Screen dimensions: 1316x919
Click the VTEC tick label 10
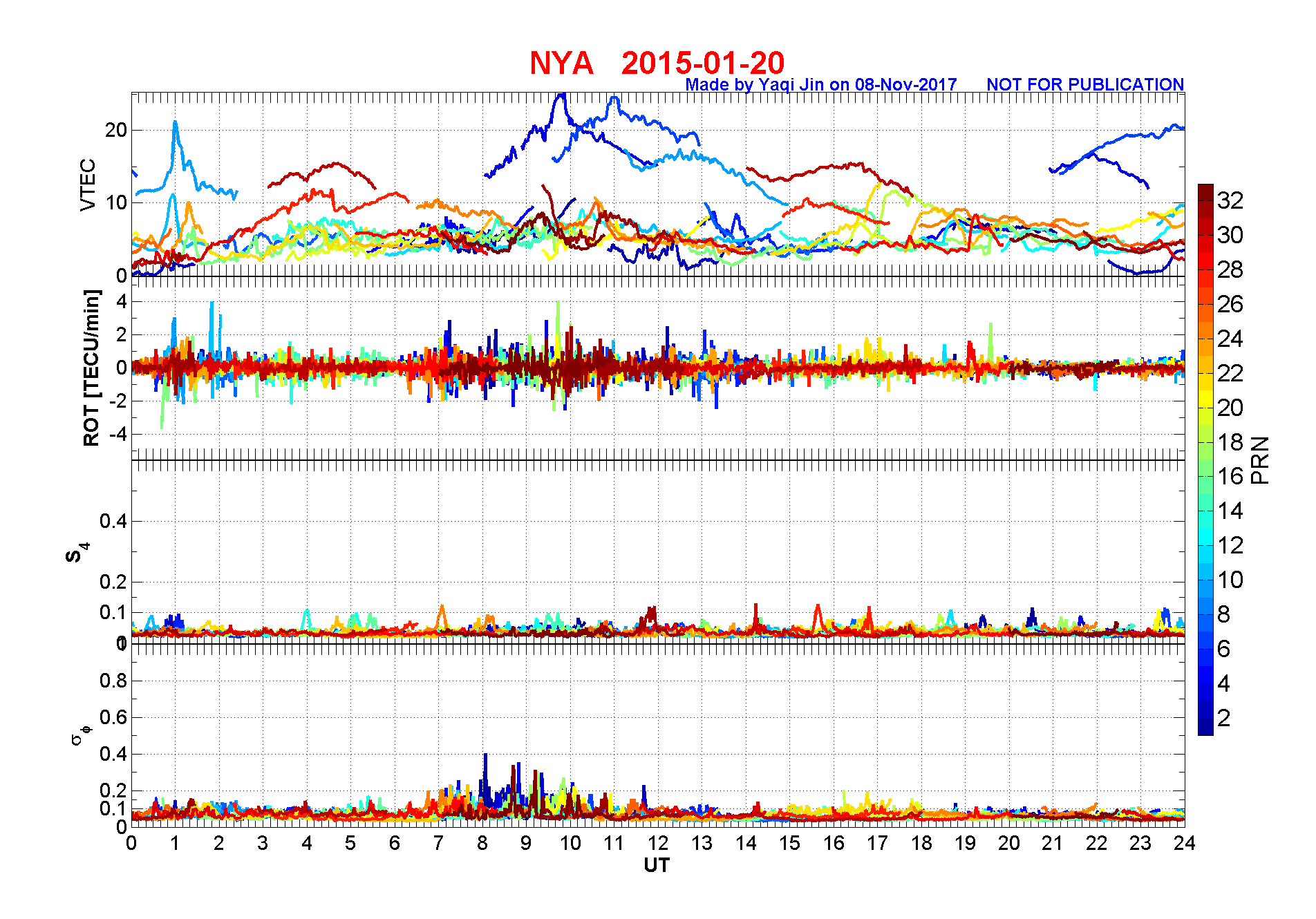115,202
